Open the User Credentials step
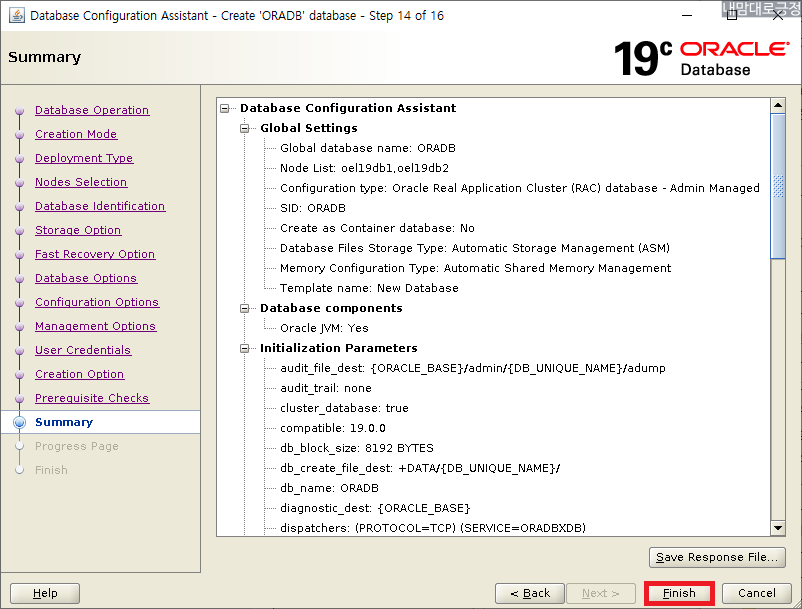The image size is (802, 609). pyautogui.click(x=83, y=350)
